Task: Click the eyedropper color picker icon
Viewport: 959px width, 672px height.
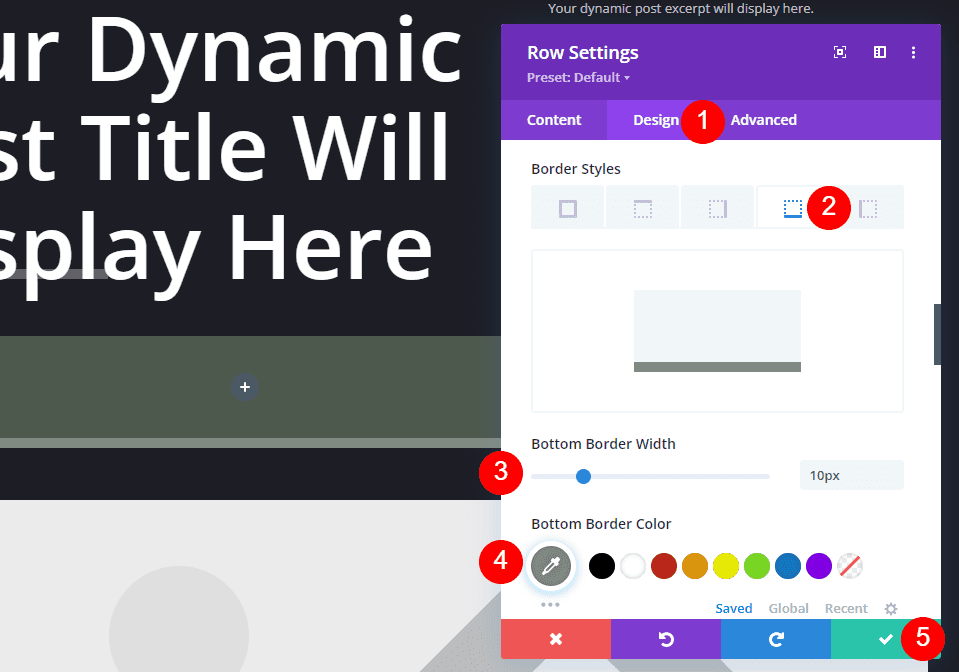Action: [x=551, y=566]
